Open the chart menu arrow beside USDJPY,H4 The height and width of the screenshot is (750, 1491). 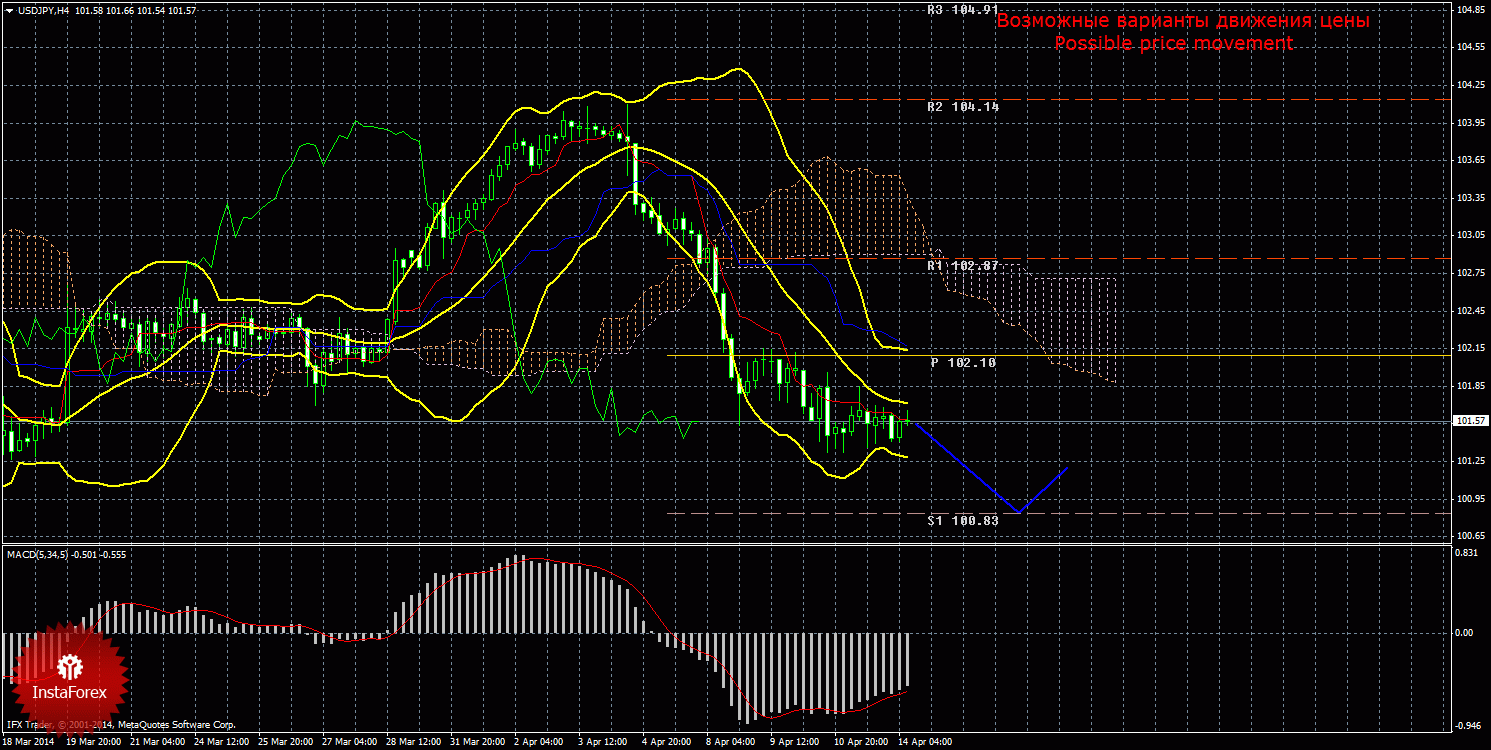[x=9, y=10]
